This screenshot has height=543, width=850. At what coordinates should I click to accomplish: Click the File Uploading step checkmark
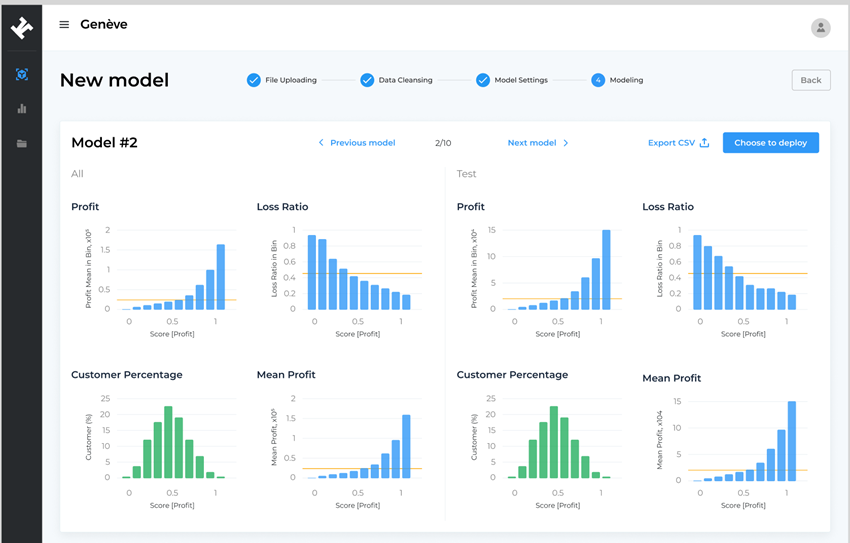254,80
